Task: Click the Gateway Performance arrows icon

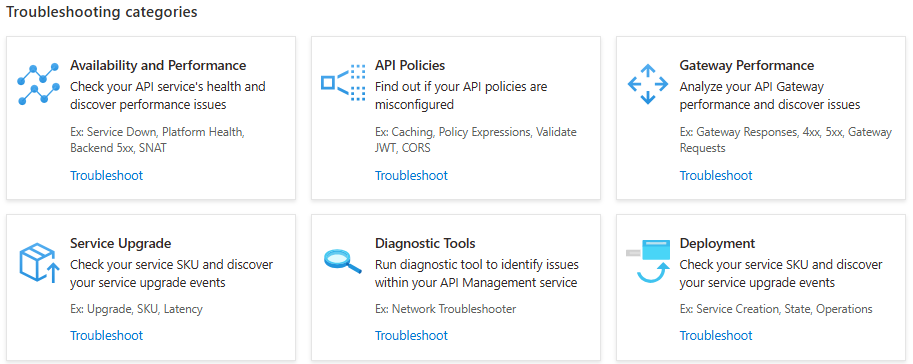Action: pyautogui.click(x=647, y=84)
